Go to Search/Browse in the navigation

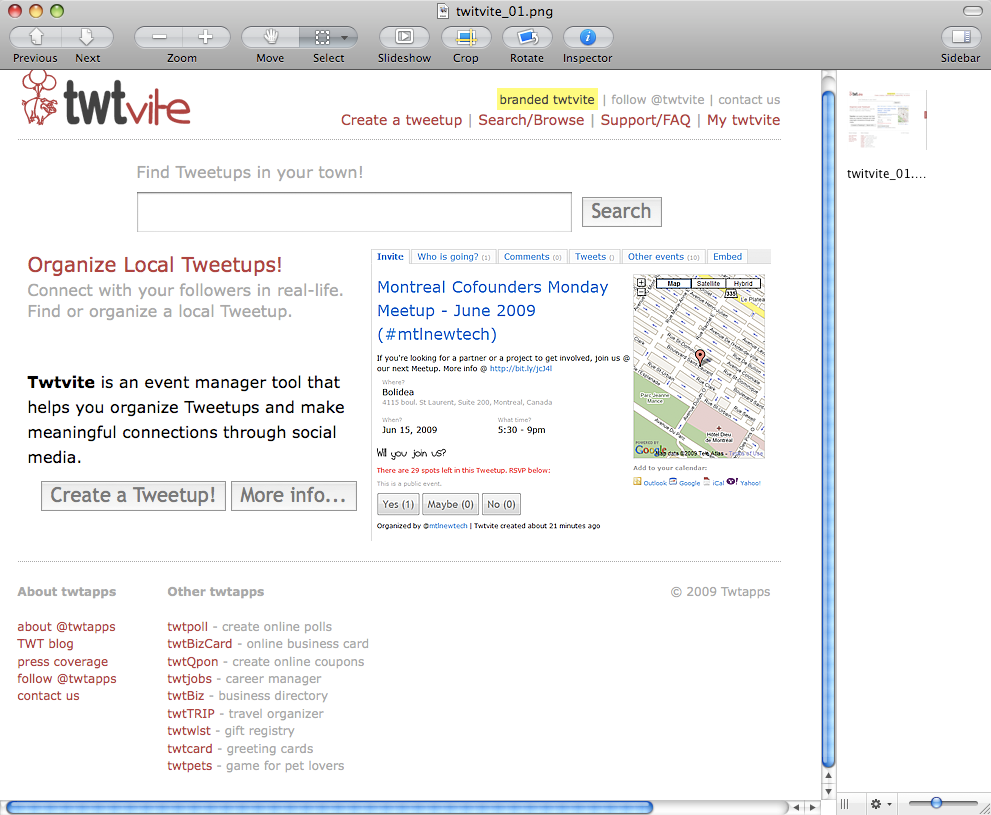[x=531, y=120]
